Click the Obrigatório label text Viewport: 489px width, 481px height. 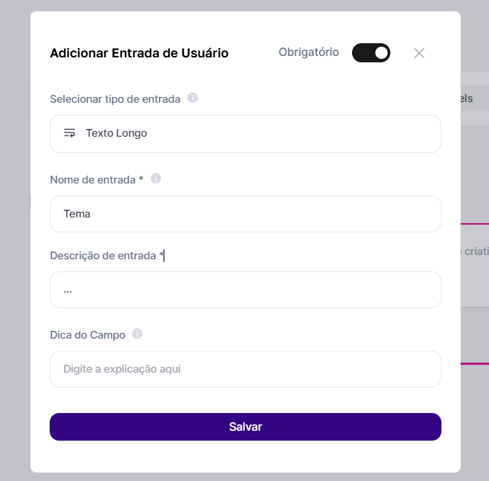tap(309, 52)
